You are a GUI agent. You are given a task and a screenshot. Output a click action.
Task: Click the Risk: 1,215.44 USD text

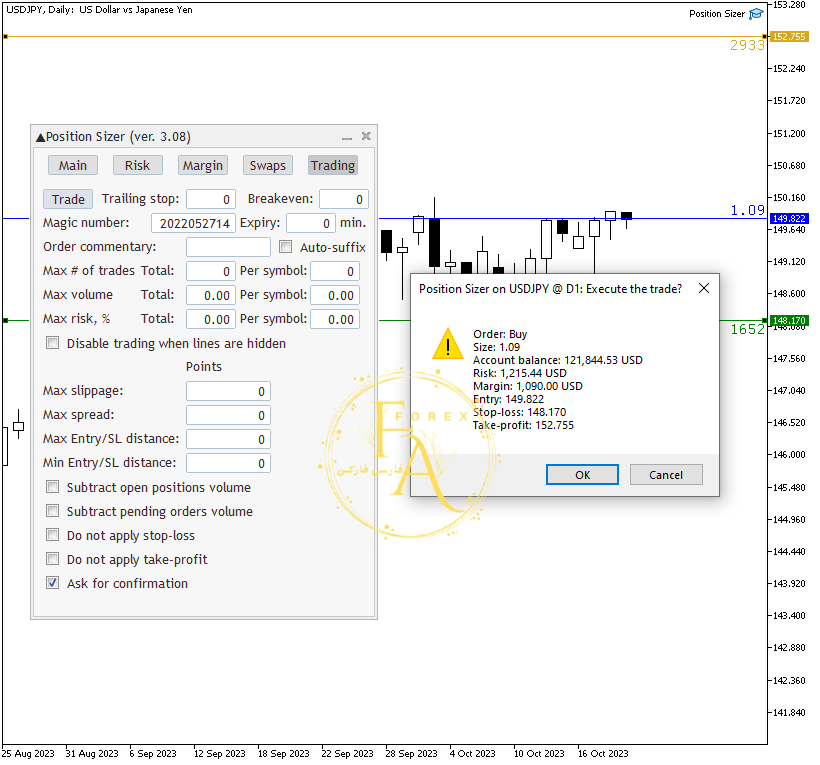520,373
